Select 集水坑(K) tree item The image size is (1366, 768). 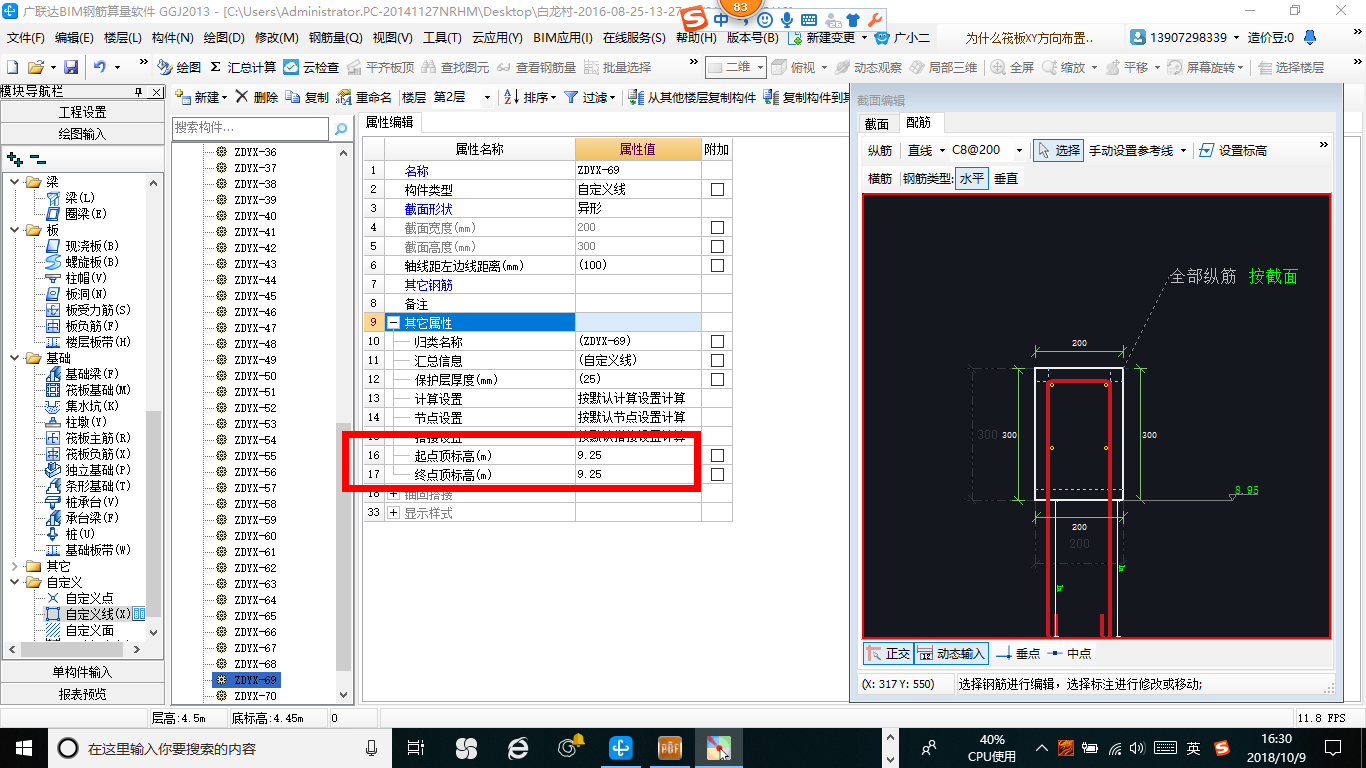click(x=82, y=406)
